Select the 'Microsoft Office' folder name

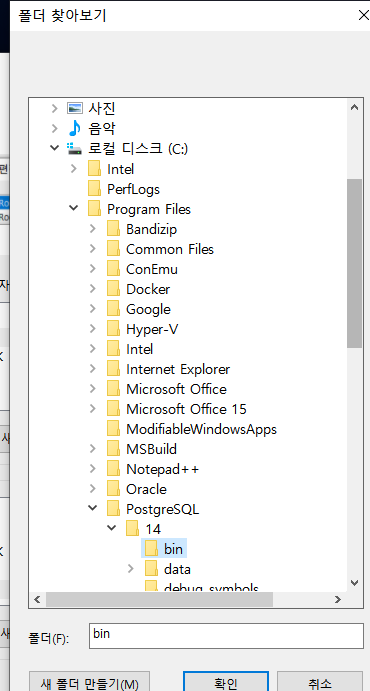coord(176,389)
